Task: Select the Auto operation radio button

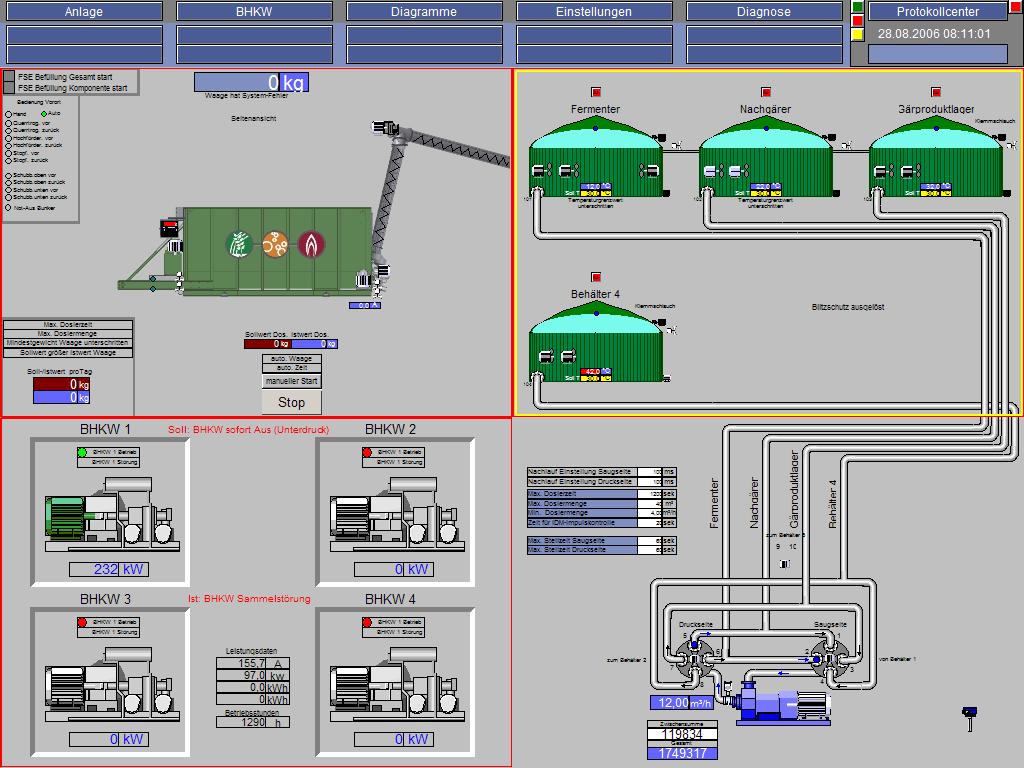Action: pos(44,114)
